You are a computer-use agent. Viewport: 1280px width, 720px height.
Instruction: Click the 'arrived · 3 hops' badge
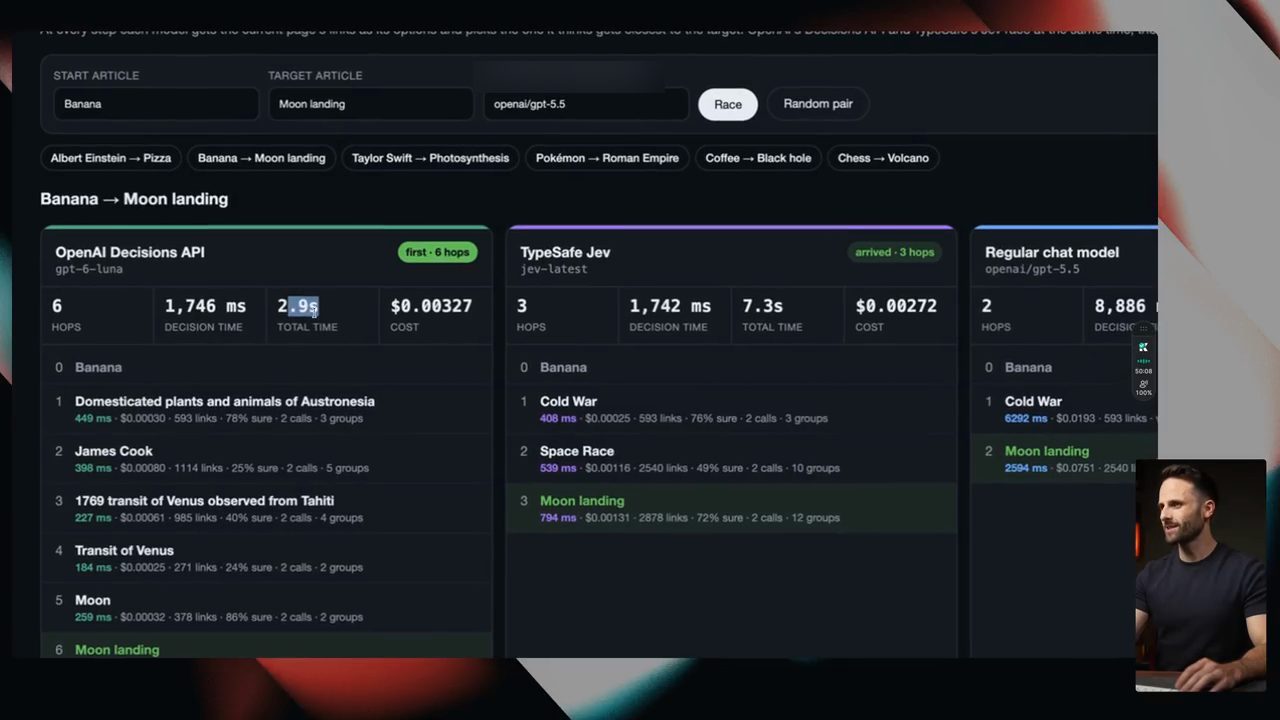point(895,252)
